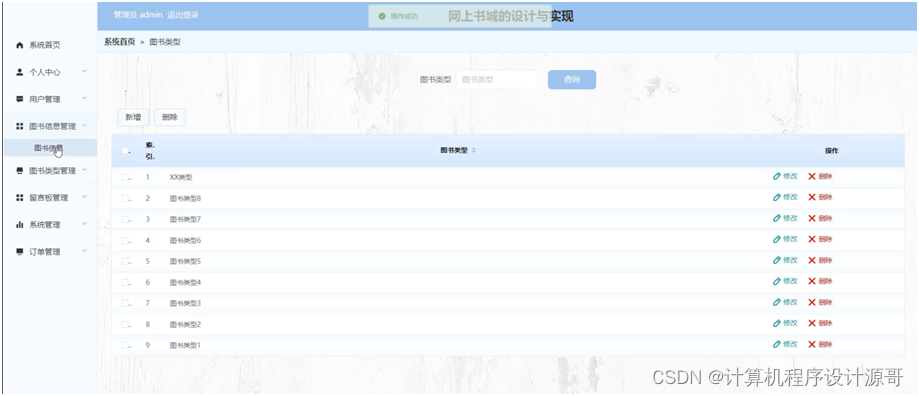Click the red delete X in XX类型 row
Viewport: 919px width, 396px height.
point(812,176)
